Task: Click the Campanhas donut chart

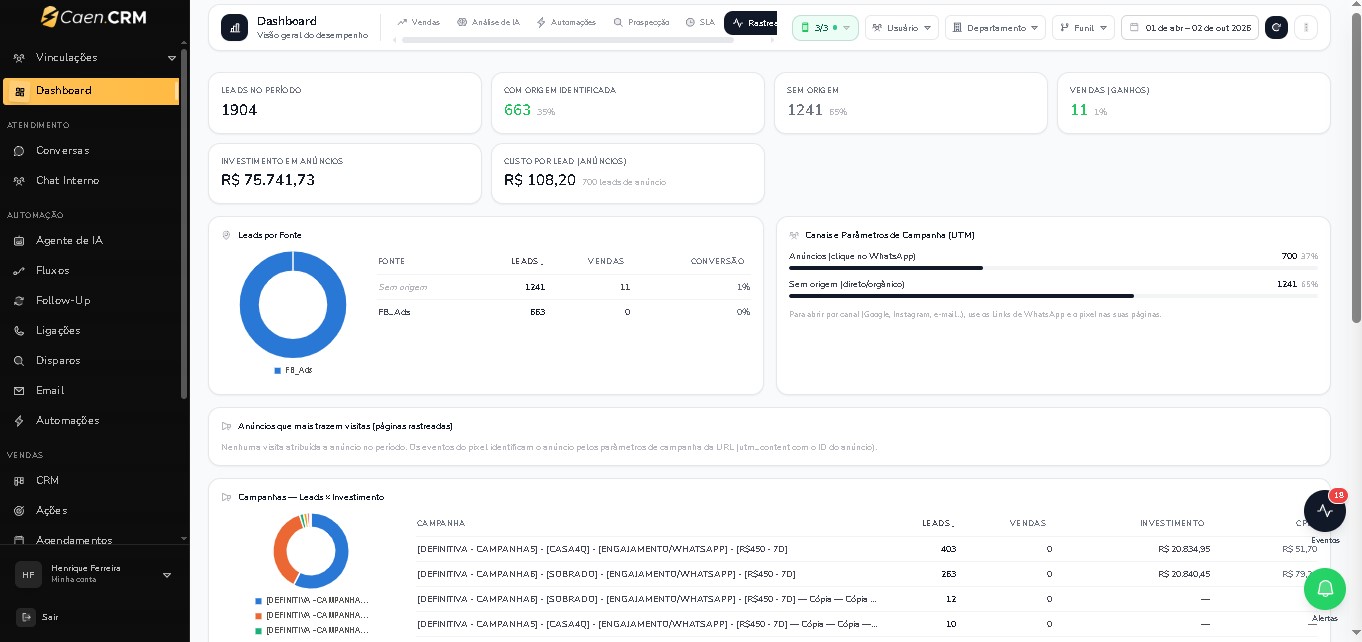Action: (x=311, y=551)
